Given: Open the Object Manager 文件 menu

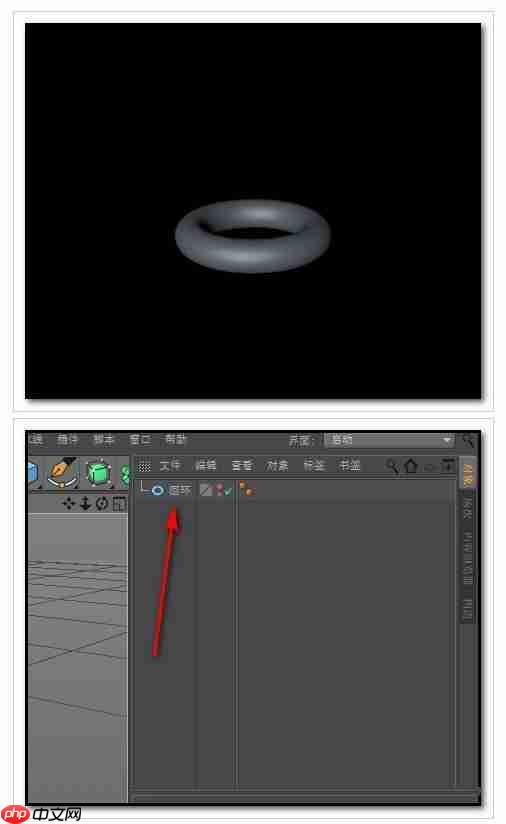Looking at the screenshot, I should click(x=170, y=466).
